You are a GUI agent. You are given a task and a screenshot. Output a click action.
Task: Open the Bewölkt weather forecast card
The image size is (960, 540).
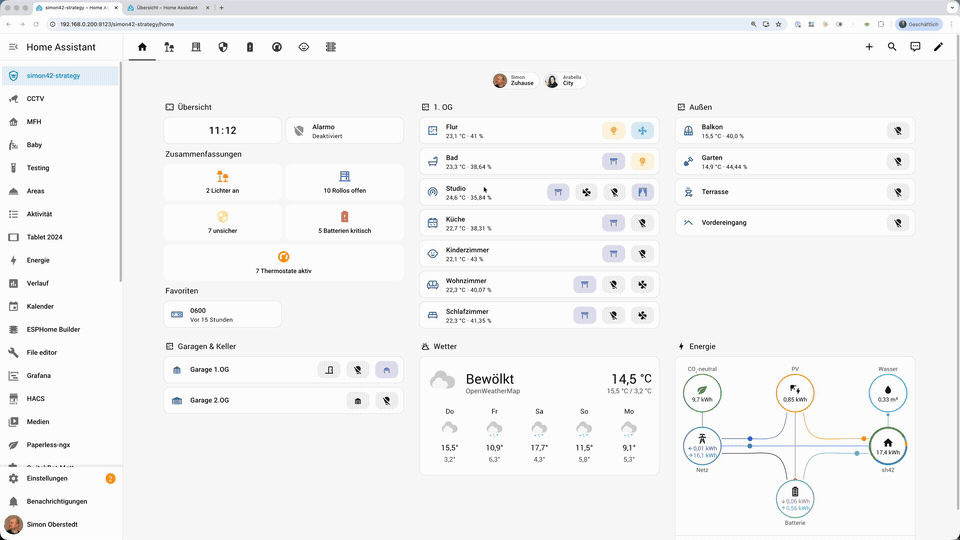pos(539,416)
